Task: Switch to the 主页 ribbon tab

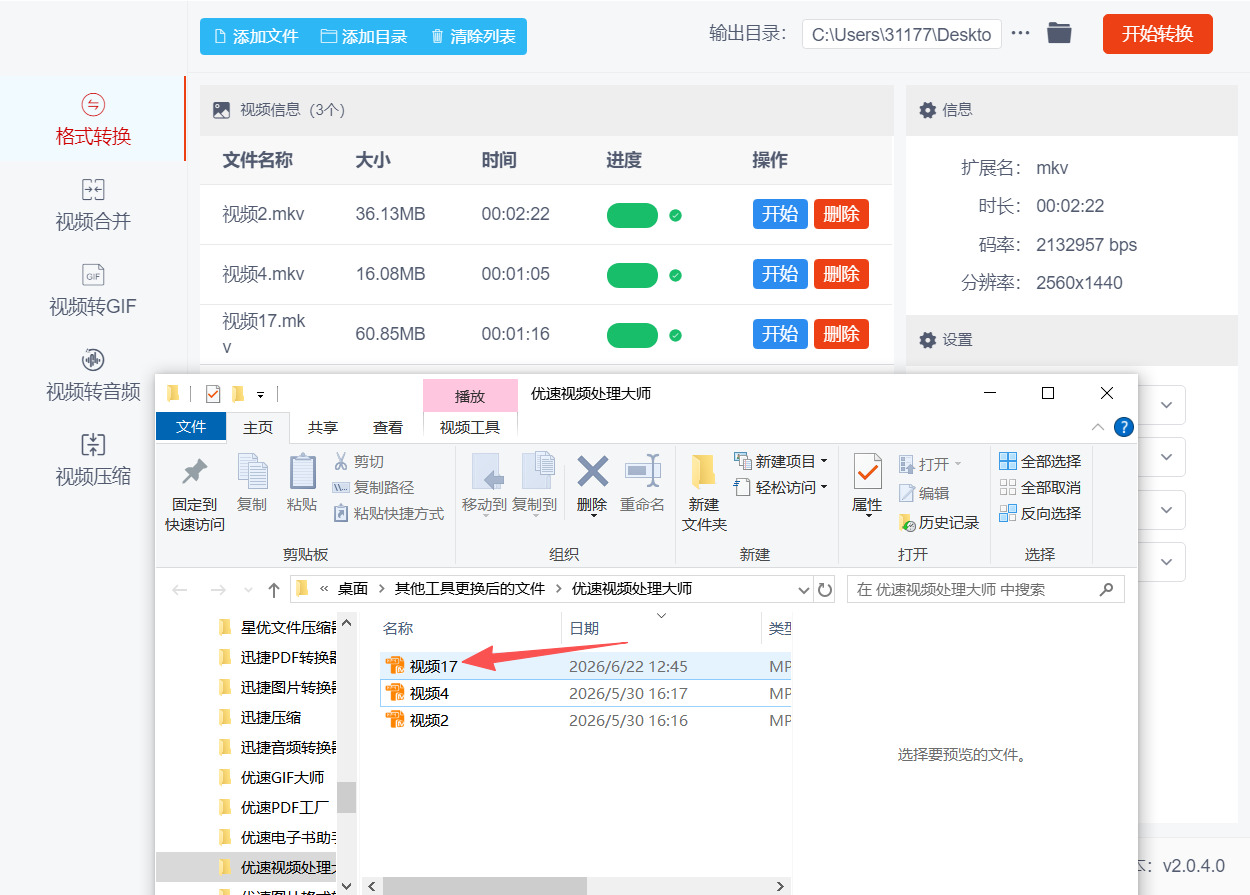Action: tap(258, 427)
